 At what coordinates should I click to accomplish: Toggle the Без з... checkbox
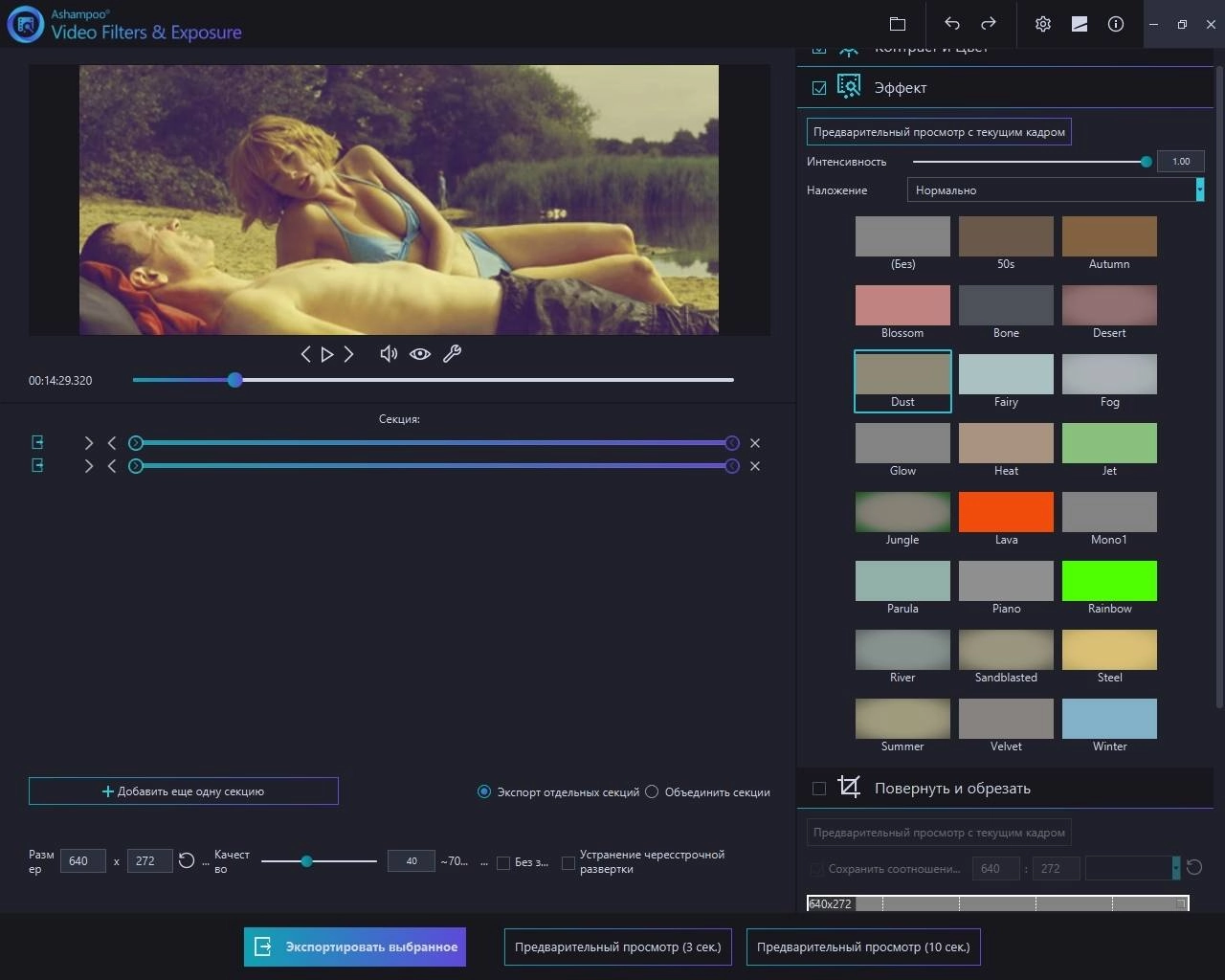503,862
